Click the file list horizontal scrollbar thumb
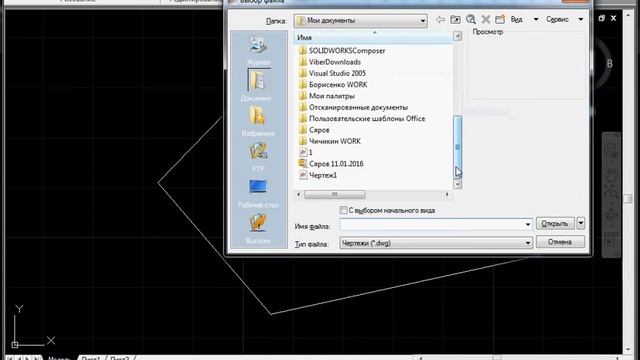This screenshot has width=640, height=360. 335,194
